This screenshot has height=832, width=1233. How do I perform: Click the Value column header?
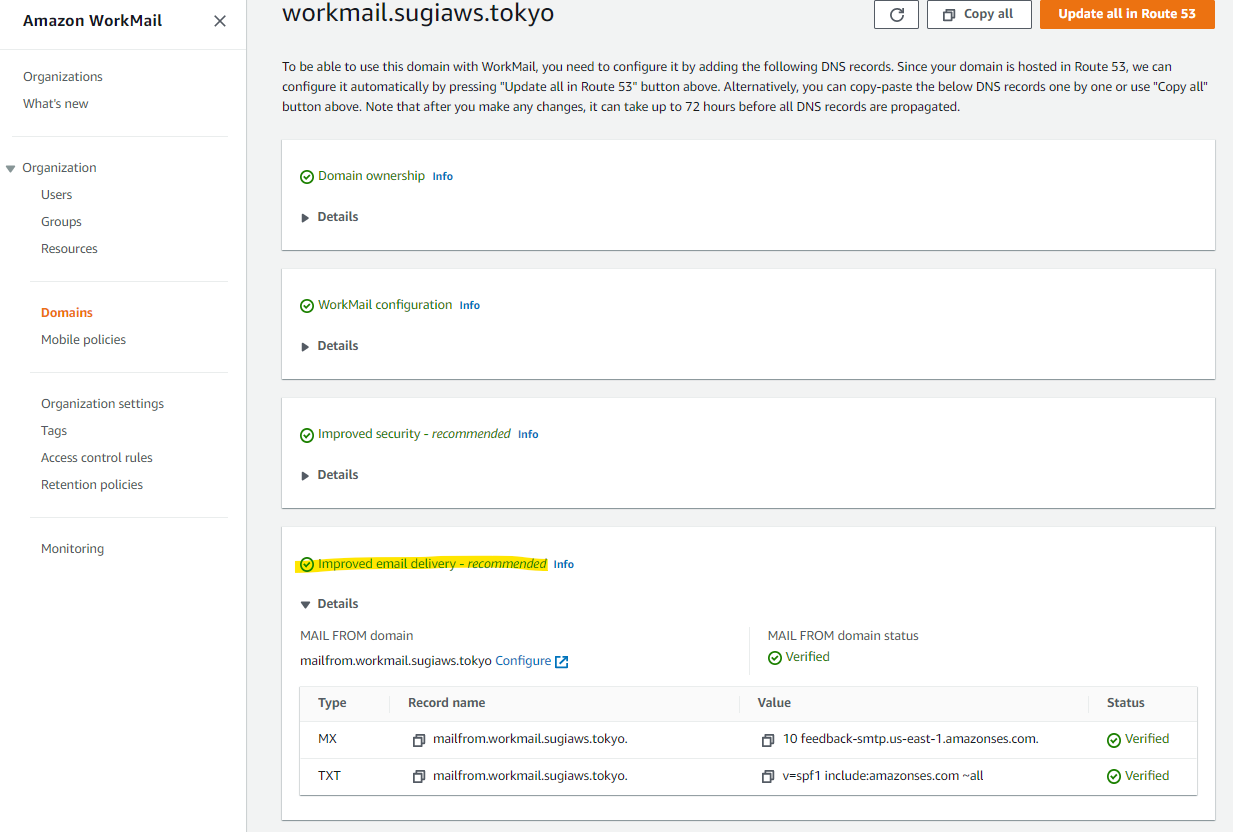[774, 703]
